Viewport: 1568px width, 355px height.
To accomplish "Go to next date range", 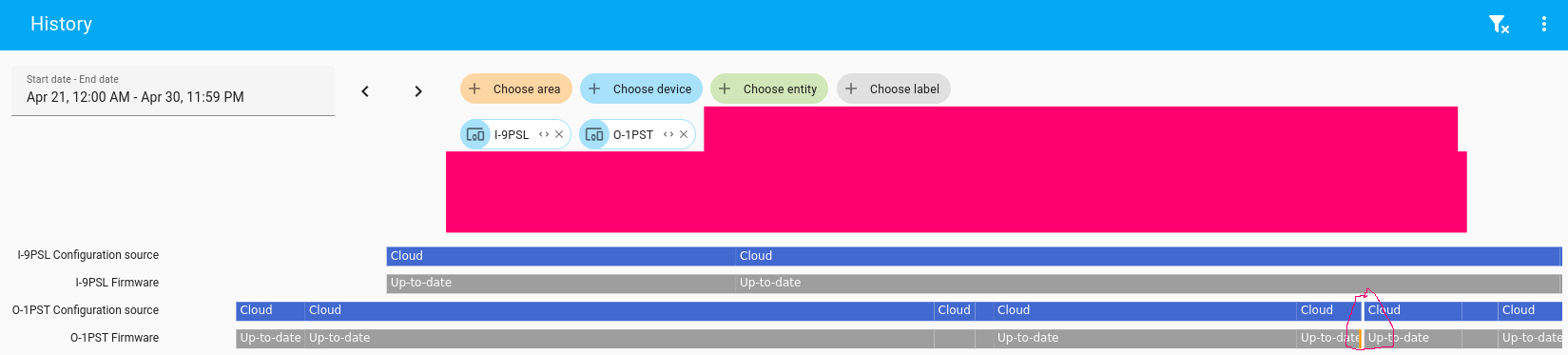I will point(418,91).
